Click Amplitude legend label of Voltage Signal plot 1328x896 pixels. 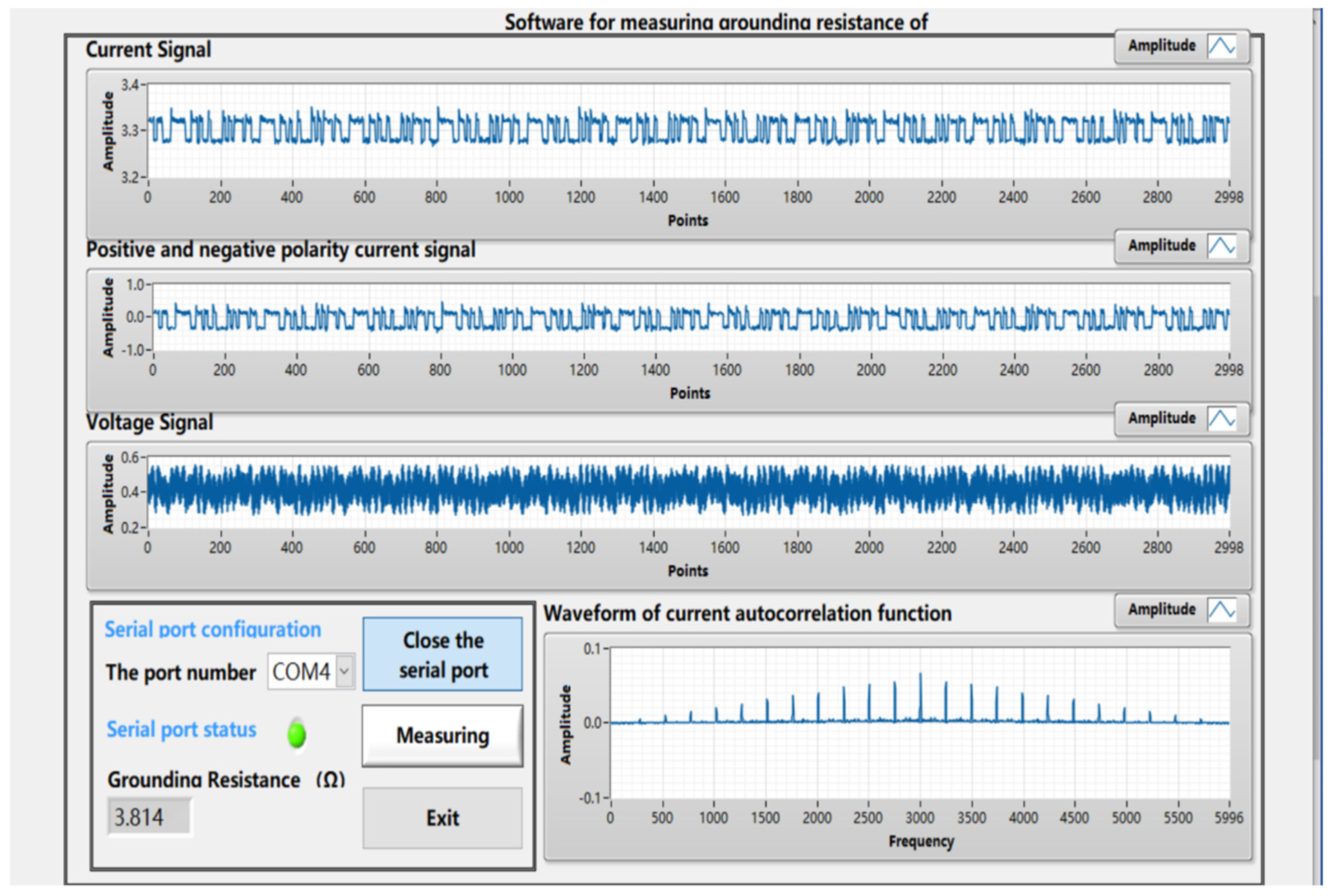click(x=1161, y=418)
